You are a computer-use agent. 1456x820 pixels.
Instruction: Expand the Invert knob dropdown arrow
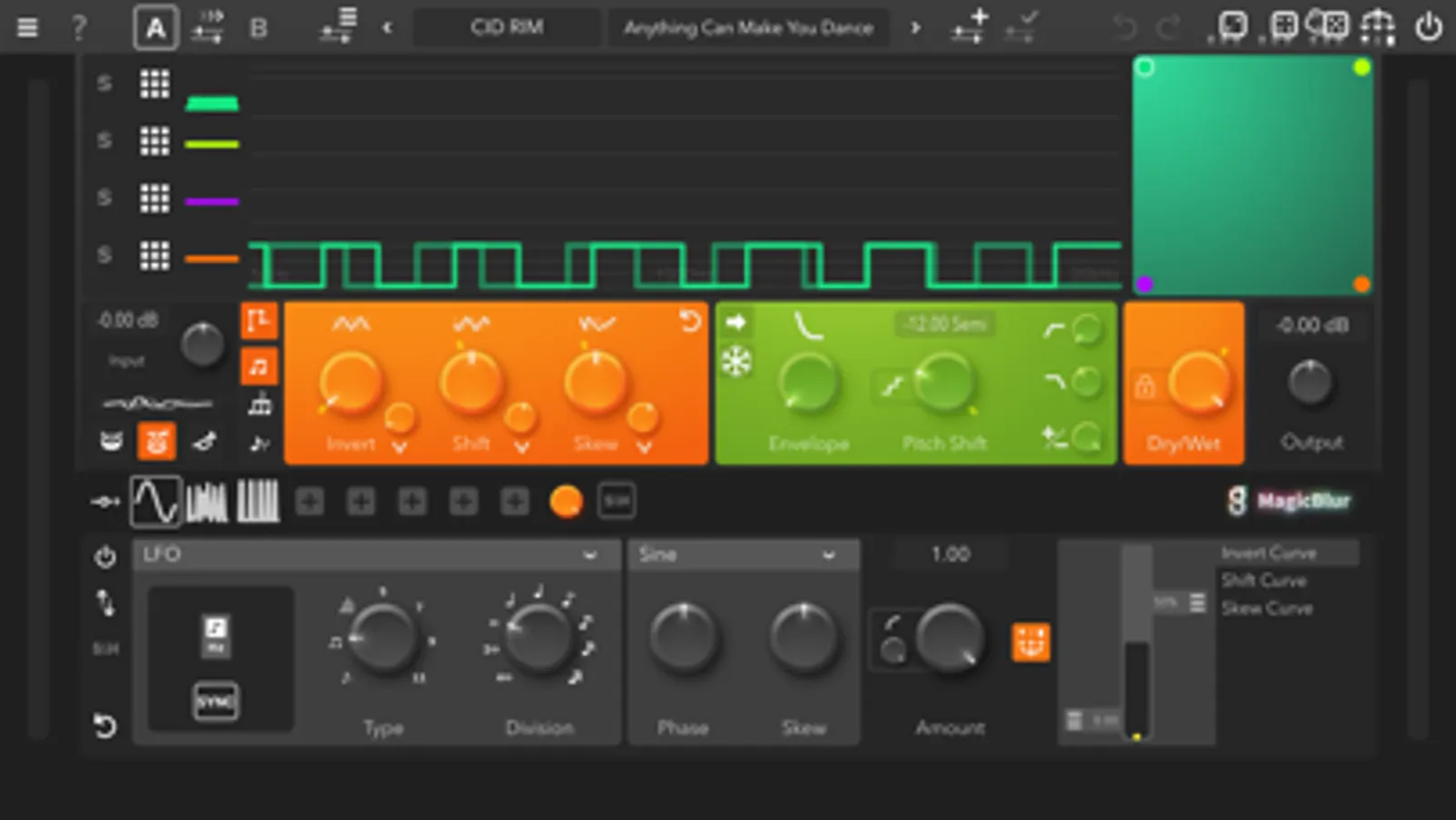(x=399, y=446)
